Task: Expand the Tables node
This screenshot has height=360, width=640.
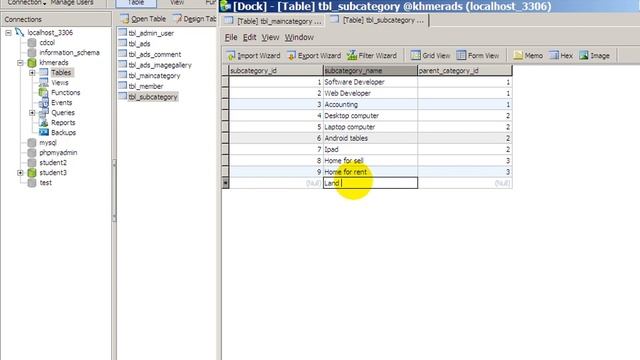Action: pos(32,73)
